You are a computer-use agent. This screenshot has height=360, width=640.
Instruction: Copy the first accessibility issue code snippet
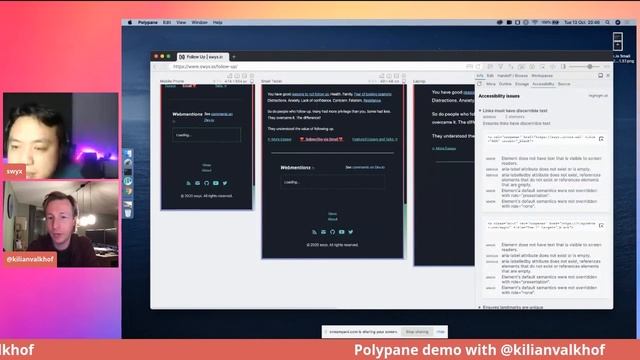601,139
